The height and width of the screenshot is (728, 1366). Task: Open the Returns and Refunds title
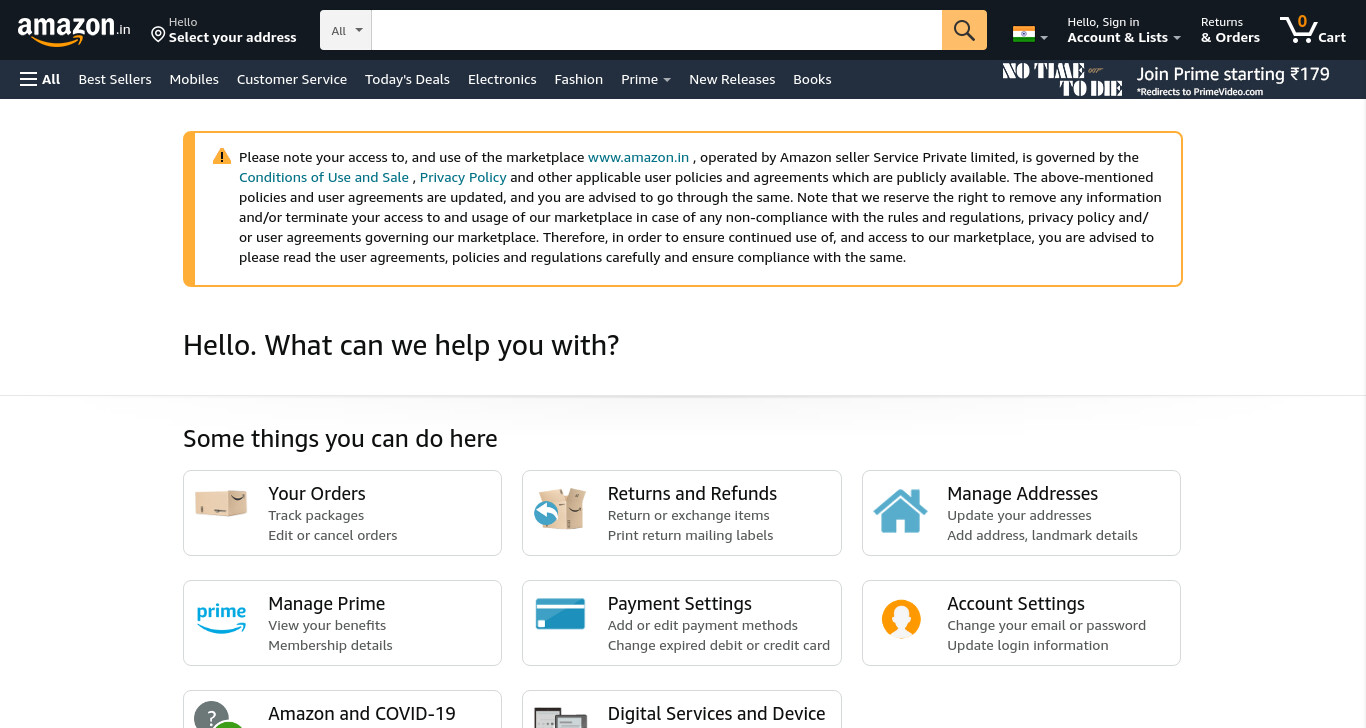pyautogui.click(x=692, y=493)
